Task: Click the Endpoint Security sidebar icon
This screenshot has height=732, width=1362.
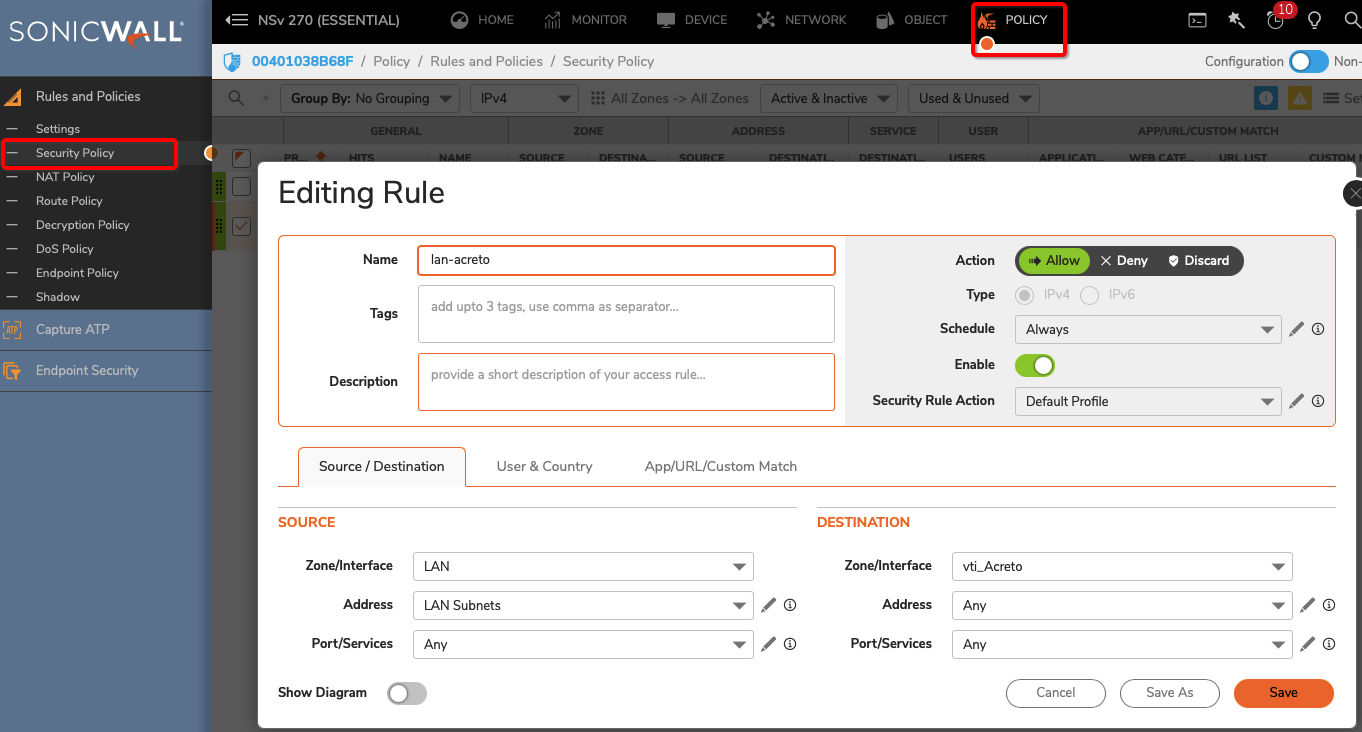Action: [x=13, y=371]
